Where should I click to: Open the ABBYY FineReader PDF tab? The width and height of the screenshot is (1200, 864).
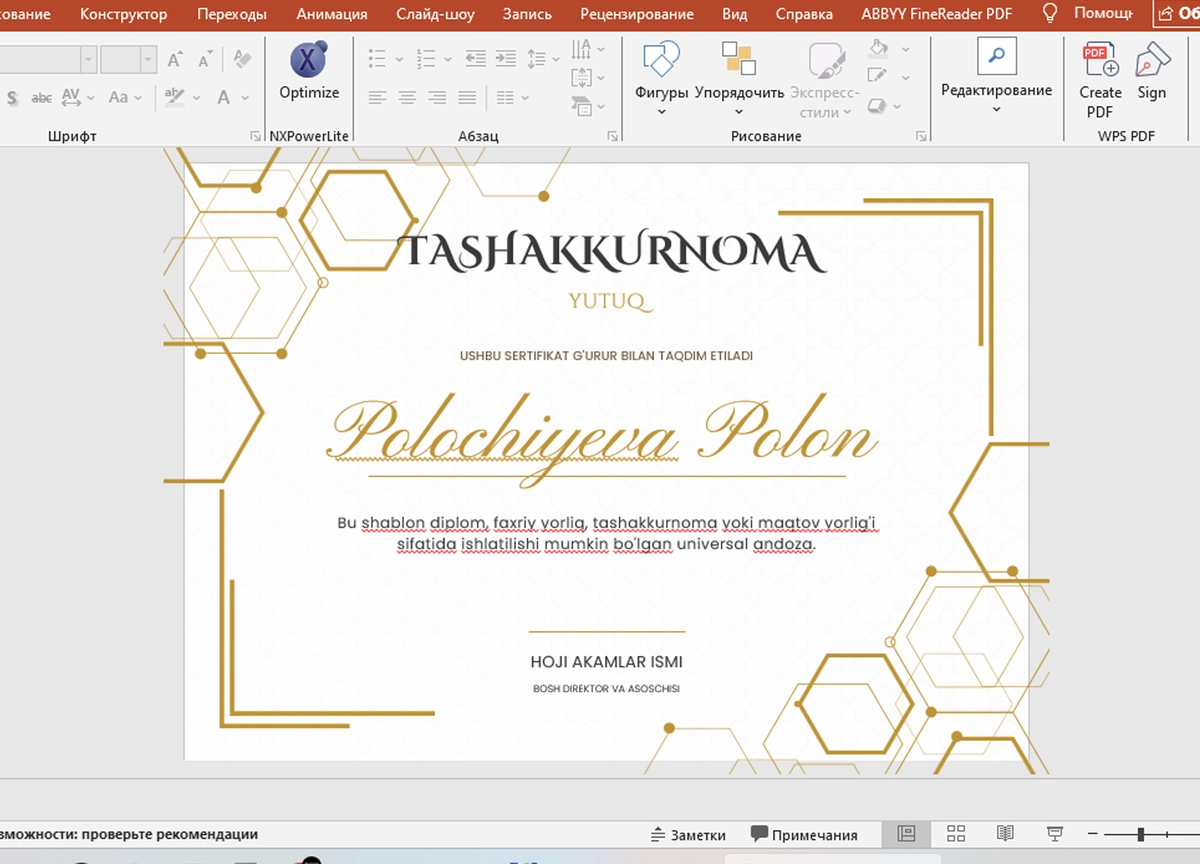(x=937, y=14)
